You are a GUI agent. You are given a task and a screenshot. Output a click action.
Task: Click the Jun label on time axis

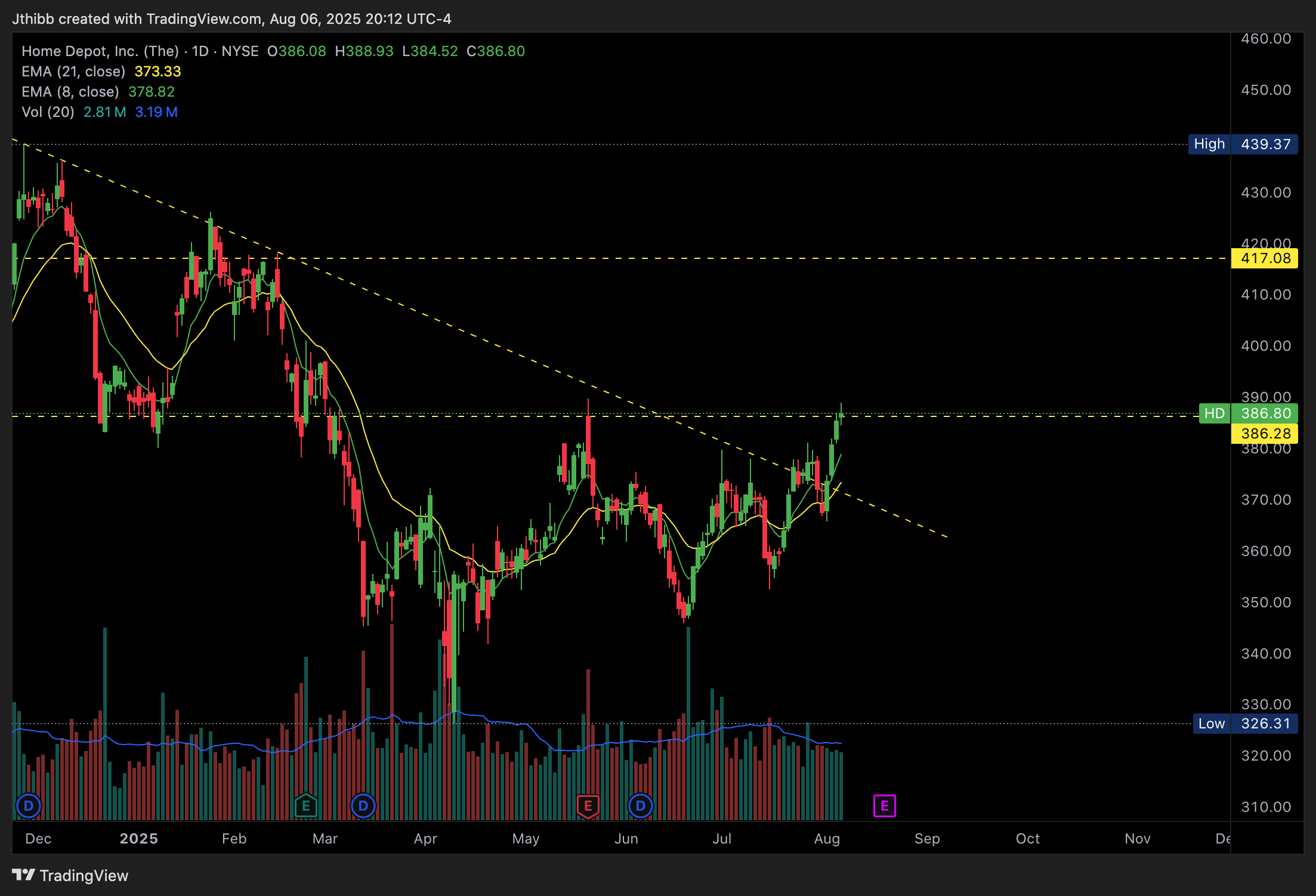[626, 839]
